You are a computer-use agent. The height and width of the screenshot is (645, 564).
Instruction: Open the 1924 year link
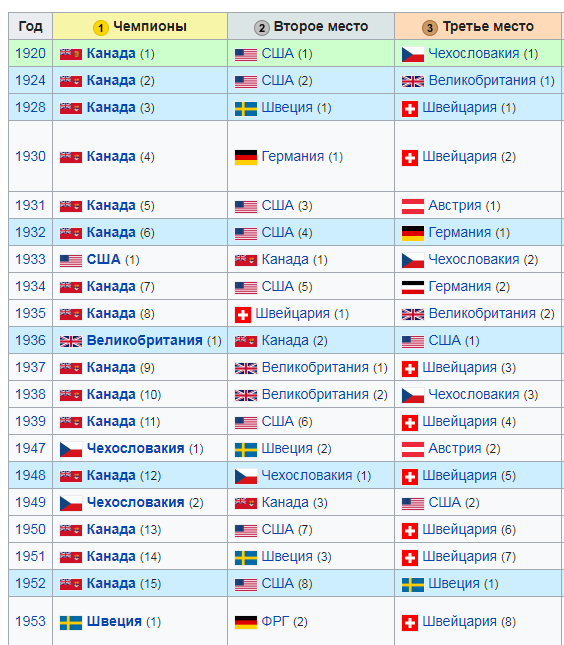(30, 81)
